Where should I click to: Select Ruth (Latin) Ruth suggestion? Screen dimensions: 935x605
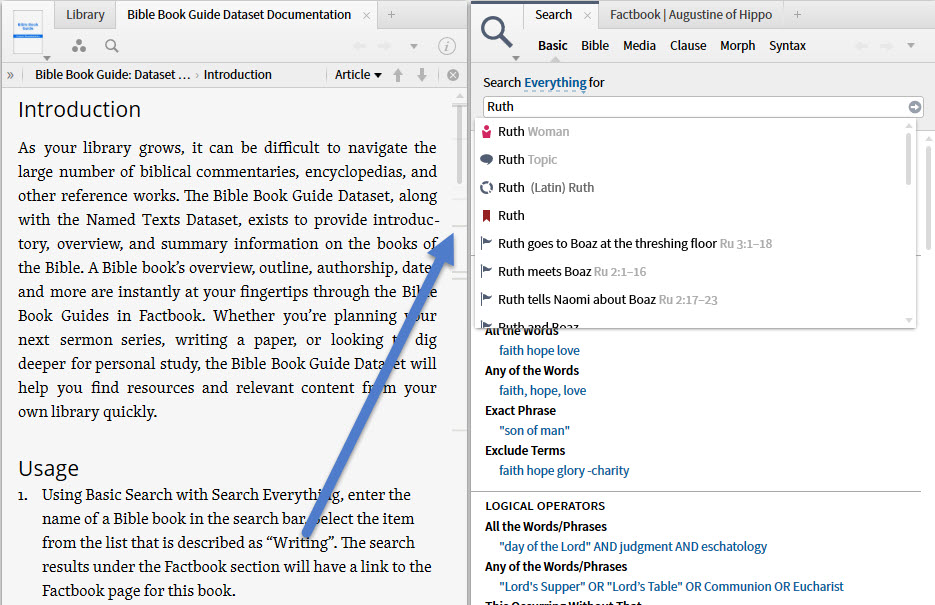click(x=692, y=188)
